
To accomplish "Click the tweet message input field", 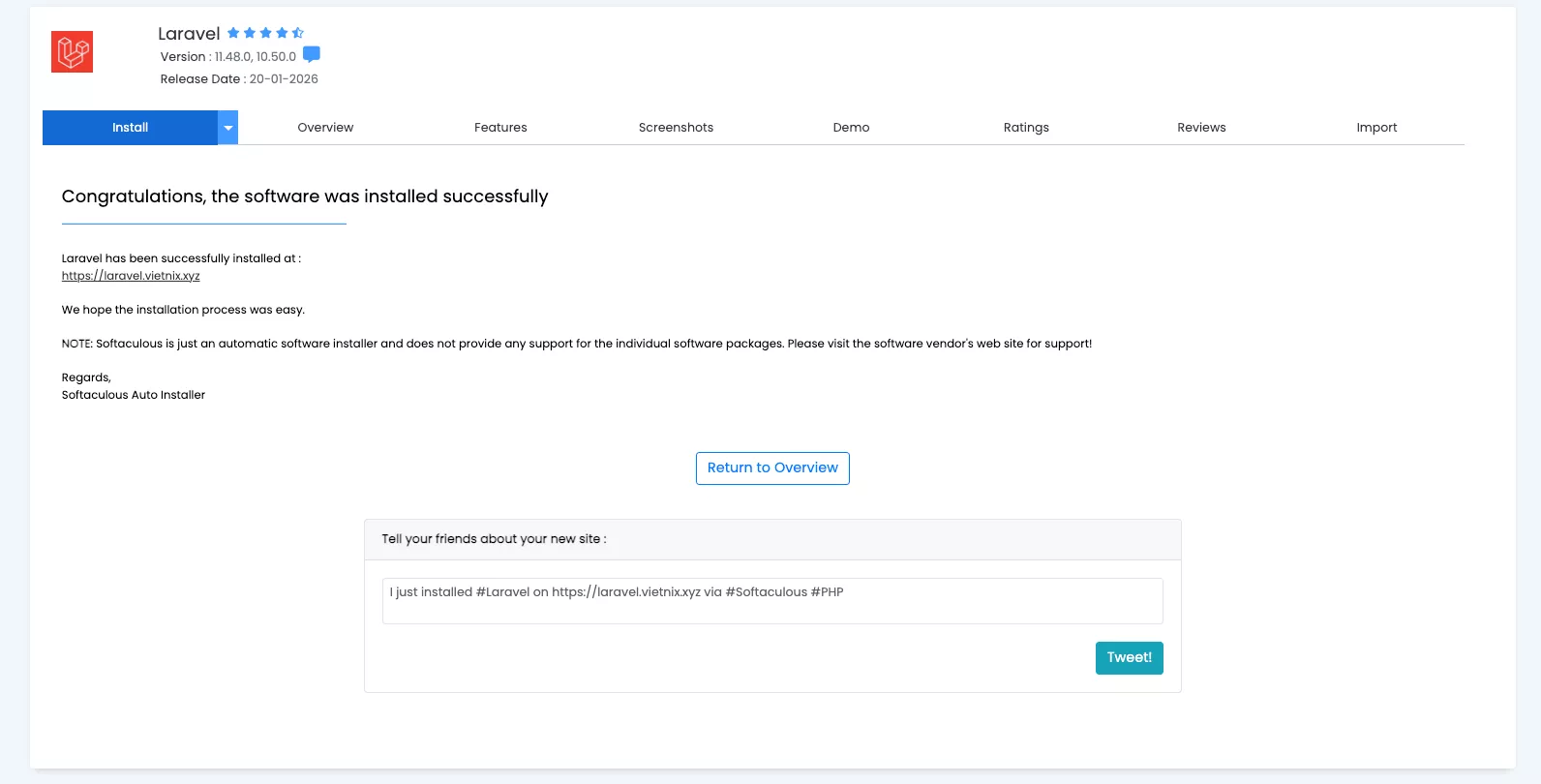I will (x=771, y=600).
